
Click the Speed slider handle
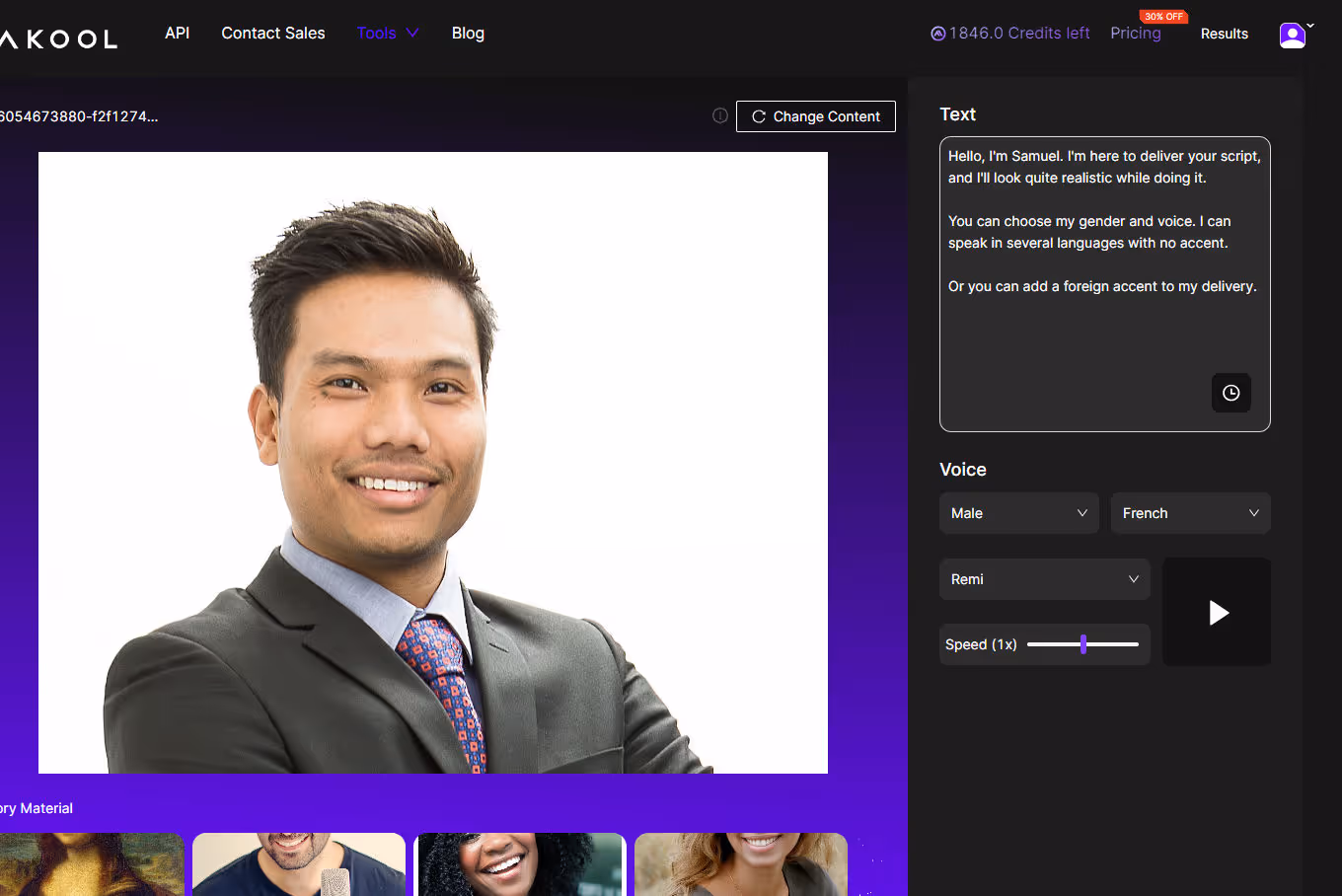(x=1083, y=644)
